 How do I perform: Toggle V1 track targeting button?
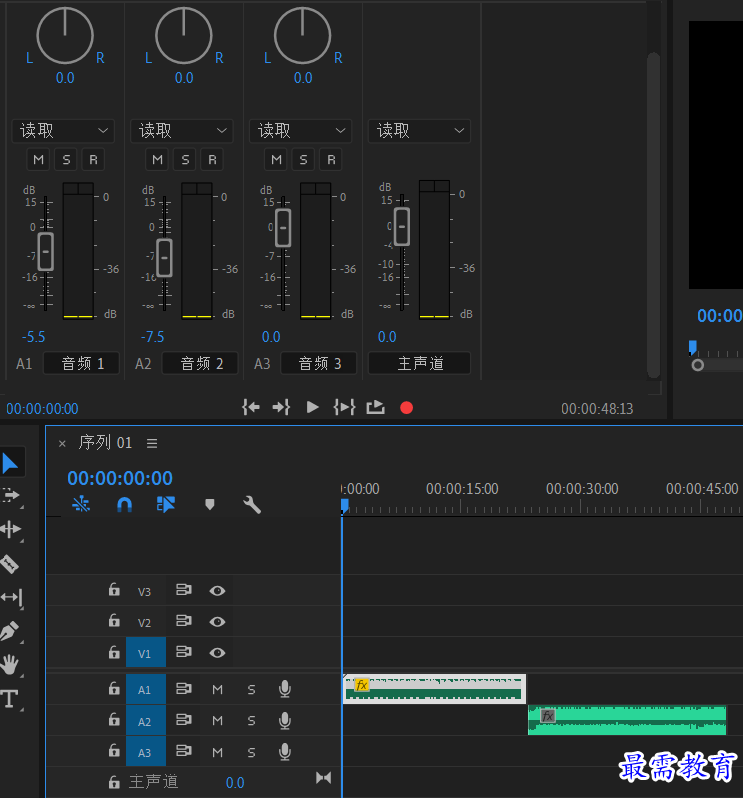coord(146,652)
